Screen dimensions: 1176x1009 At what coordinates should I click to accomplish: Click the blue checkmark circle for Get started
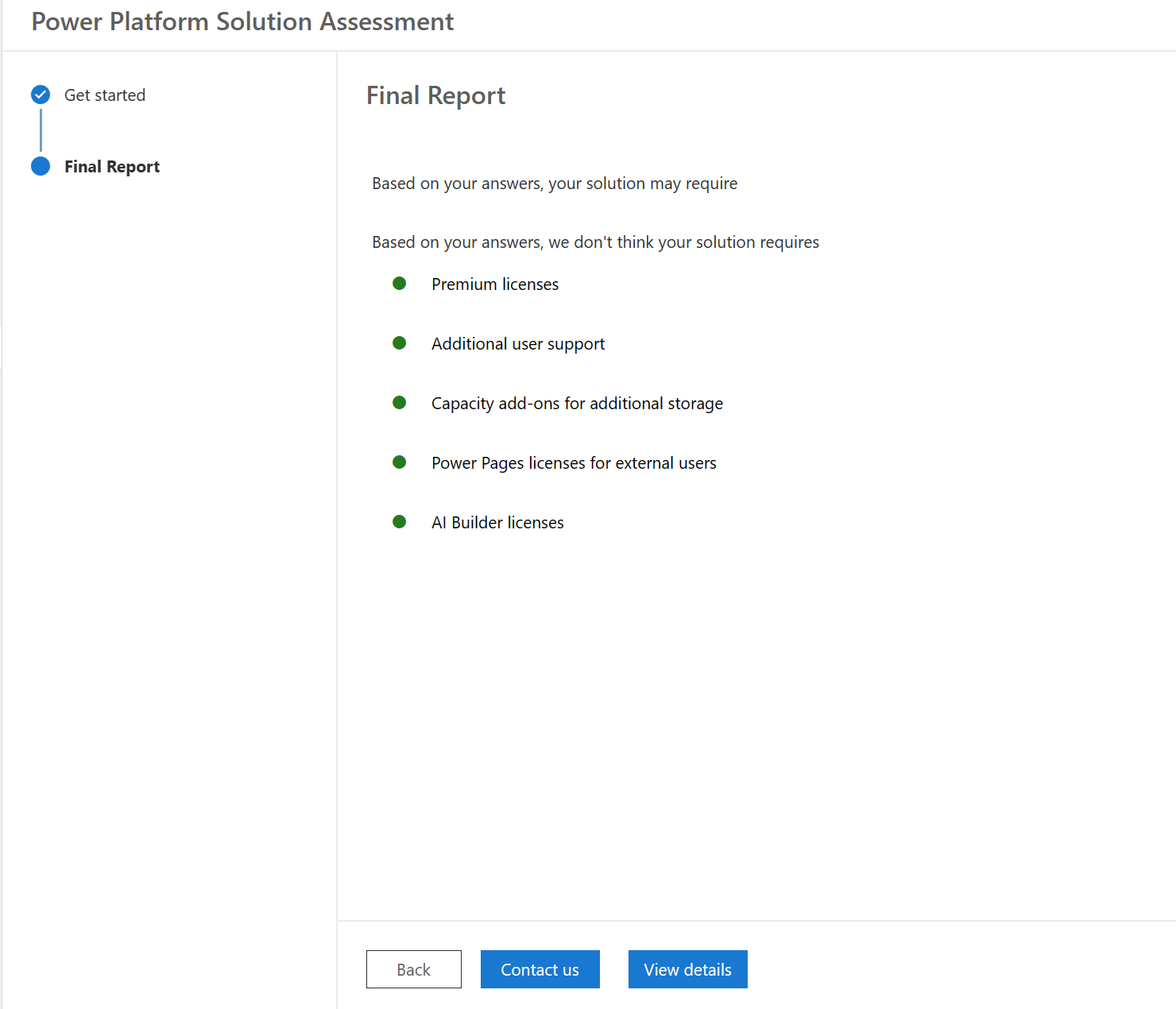click(x=41, y=95)
